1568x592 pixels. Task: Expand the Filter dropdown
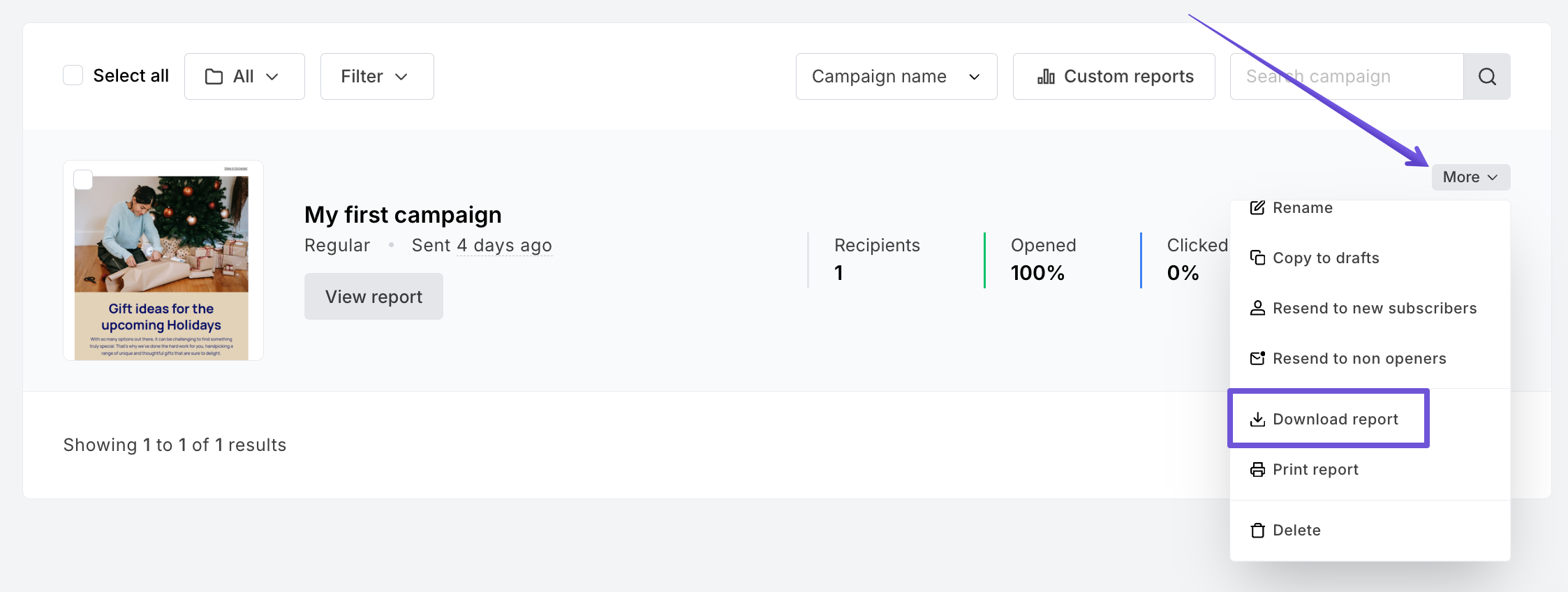point(377,76)
